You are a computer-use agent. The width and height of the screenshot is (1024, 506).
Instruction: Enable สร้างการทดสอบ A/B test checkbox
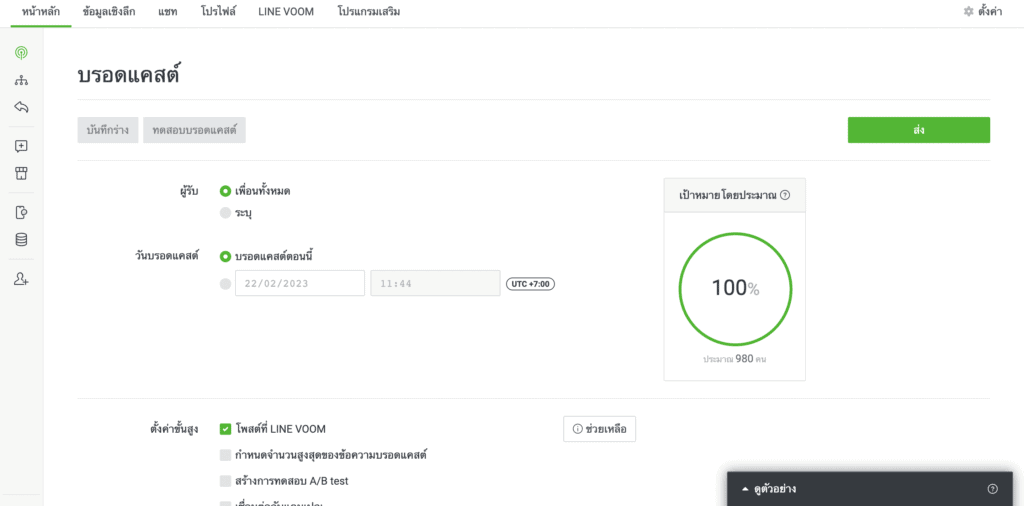click(225, 481)
